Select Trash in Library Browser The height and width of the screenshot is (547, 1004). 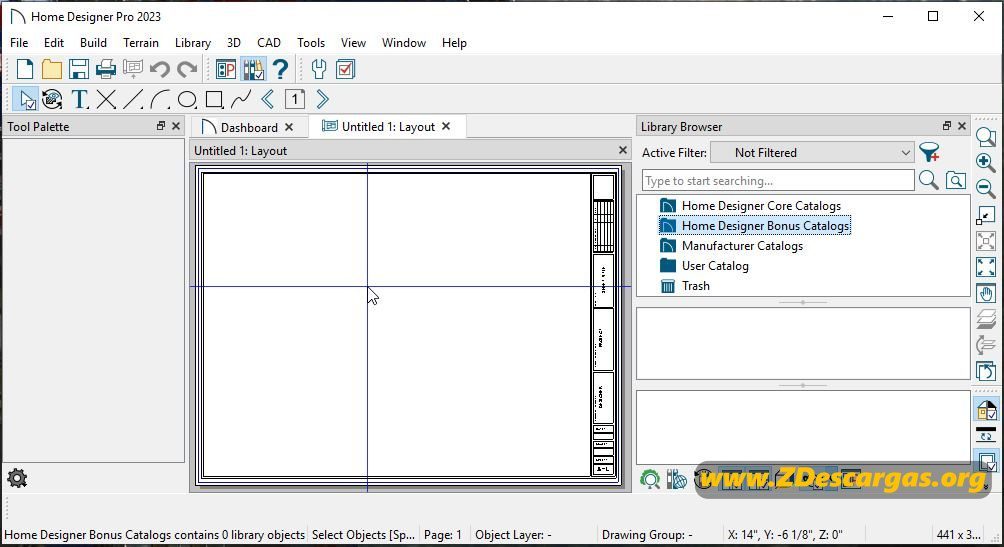pyautogui.click(x=695, y=286)
